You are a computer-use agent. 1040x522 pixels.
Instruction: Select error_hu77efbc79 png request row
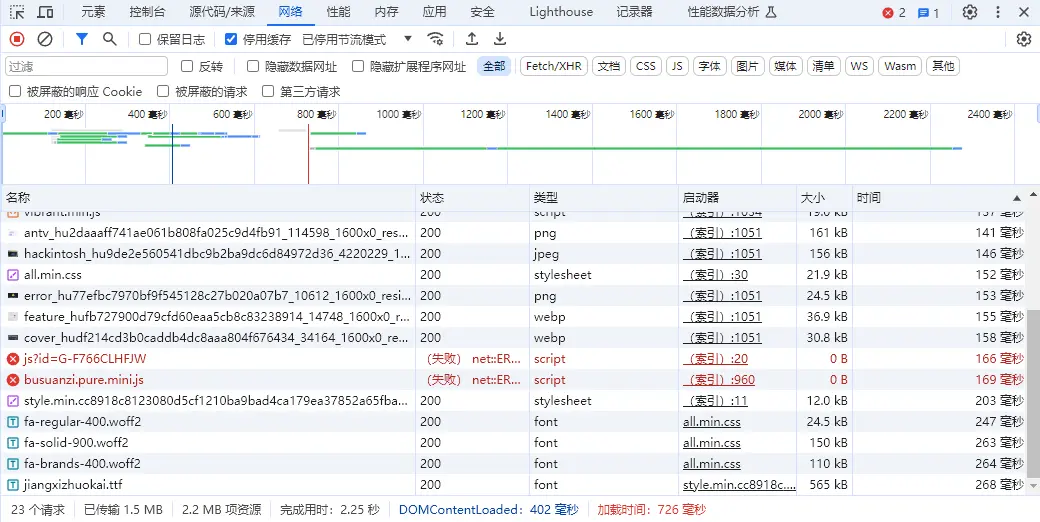tap(514, 296)
